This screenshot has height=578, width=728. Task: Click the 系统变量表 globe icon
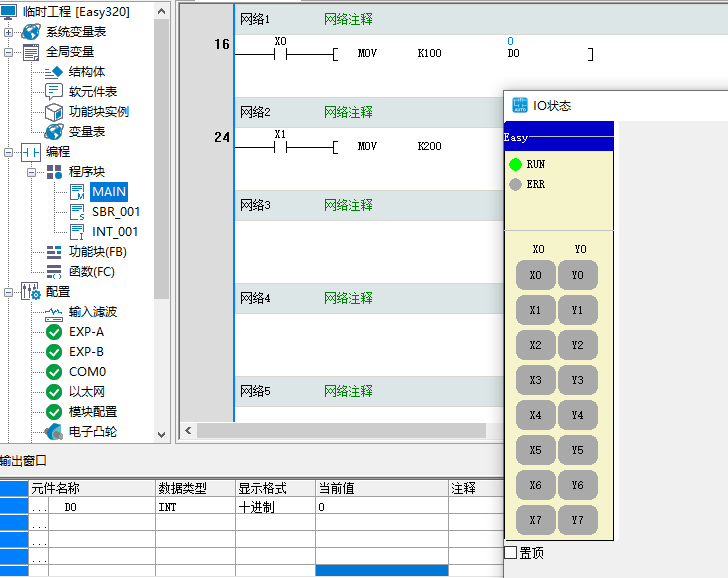tap(31, 32)
